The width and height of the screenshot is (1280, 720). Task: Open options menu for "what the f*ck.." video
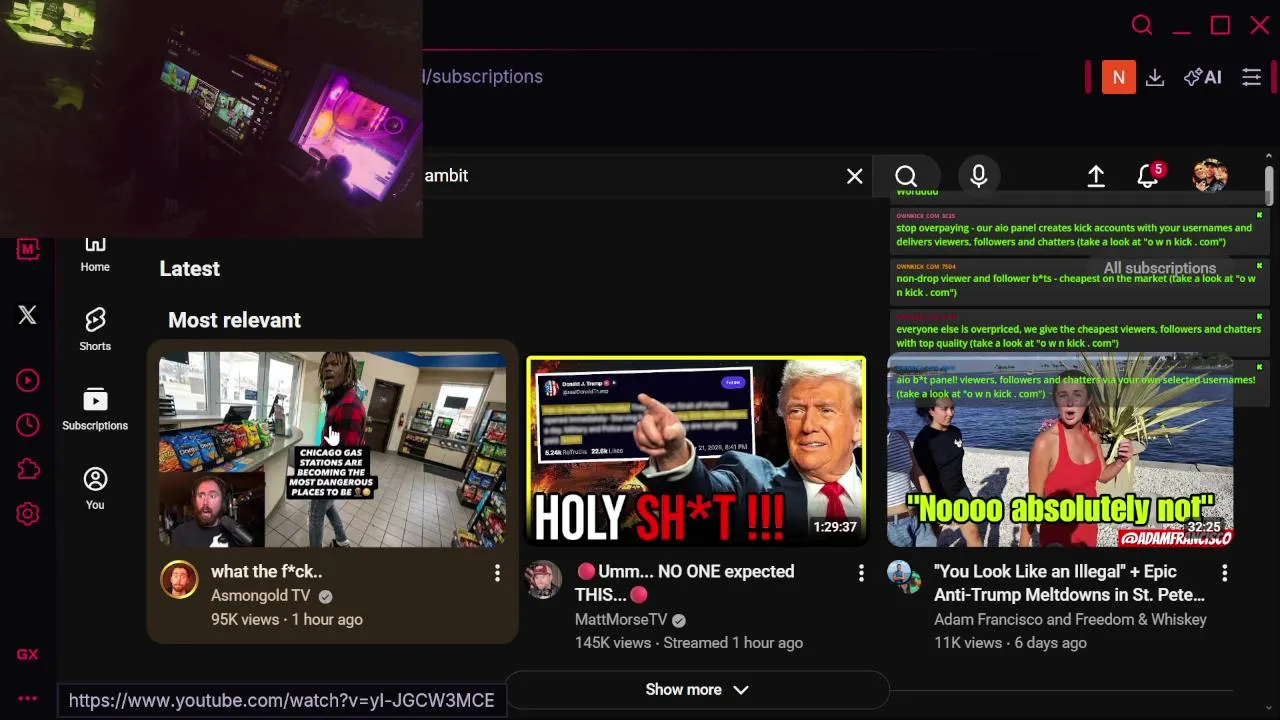(x=497, y=572)
